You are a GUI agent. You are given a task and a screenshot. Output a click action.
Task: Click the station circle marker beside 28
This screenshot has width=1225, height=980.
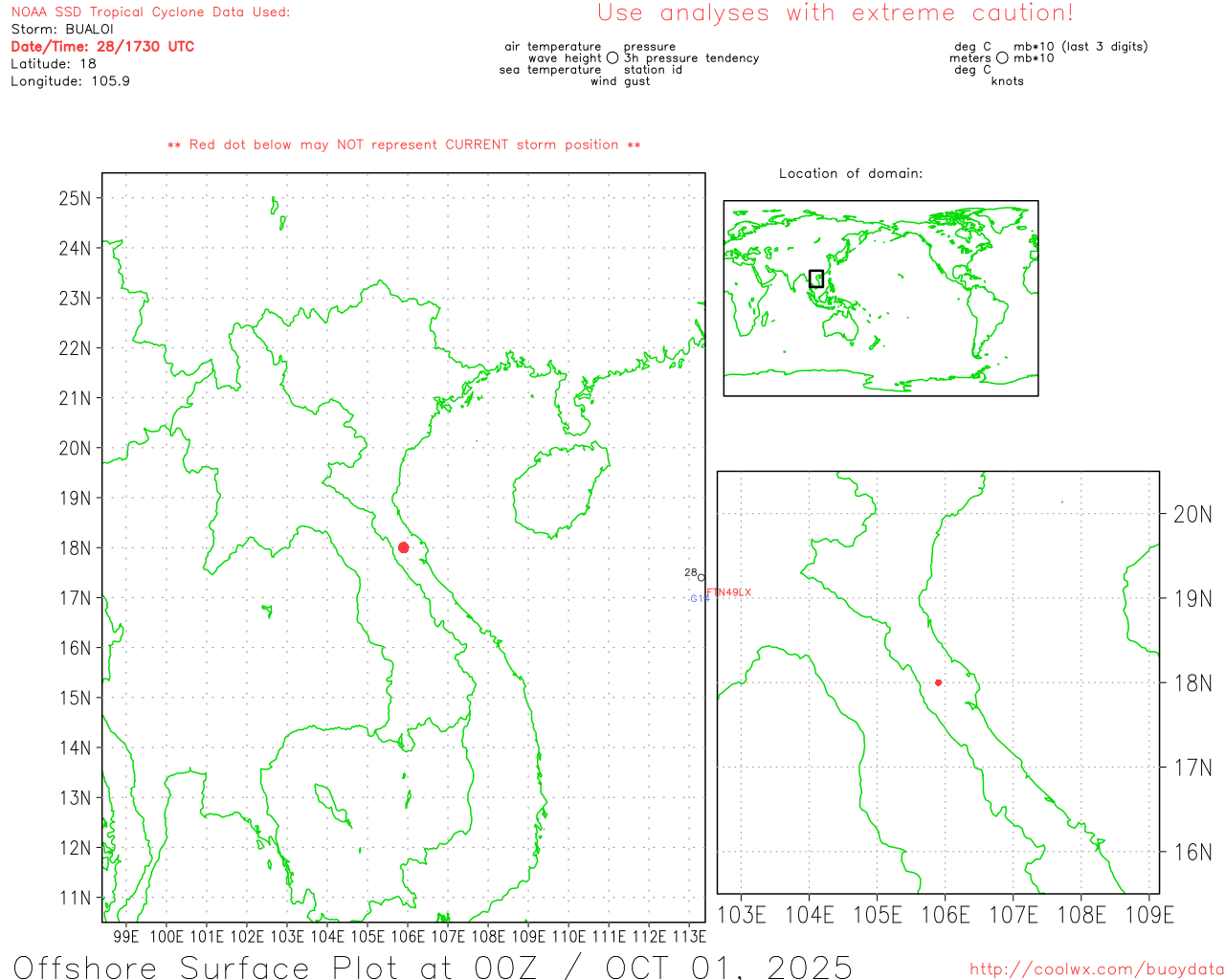[x=702, y=577]
